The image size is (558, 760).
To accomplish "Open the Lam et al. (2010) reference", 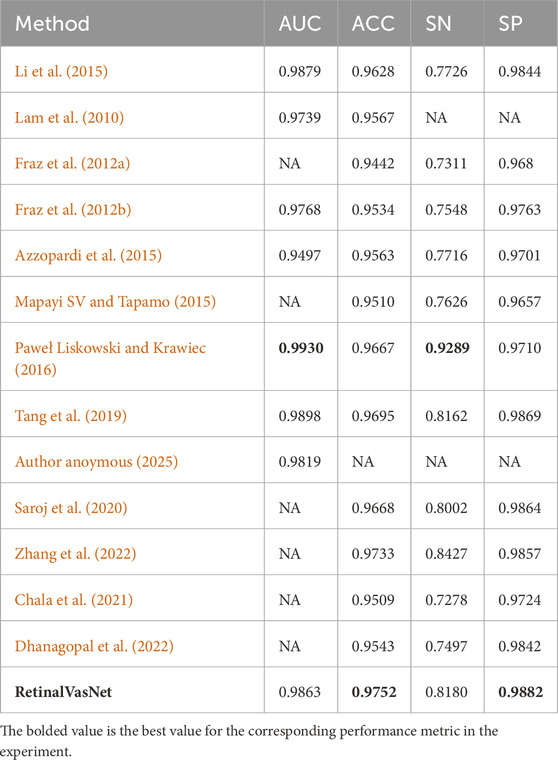I will (69, 117).
